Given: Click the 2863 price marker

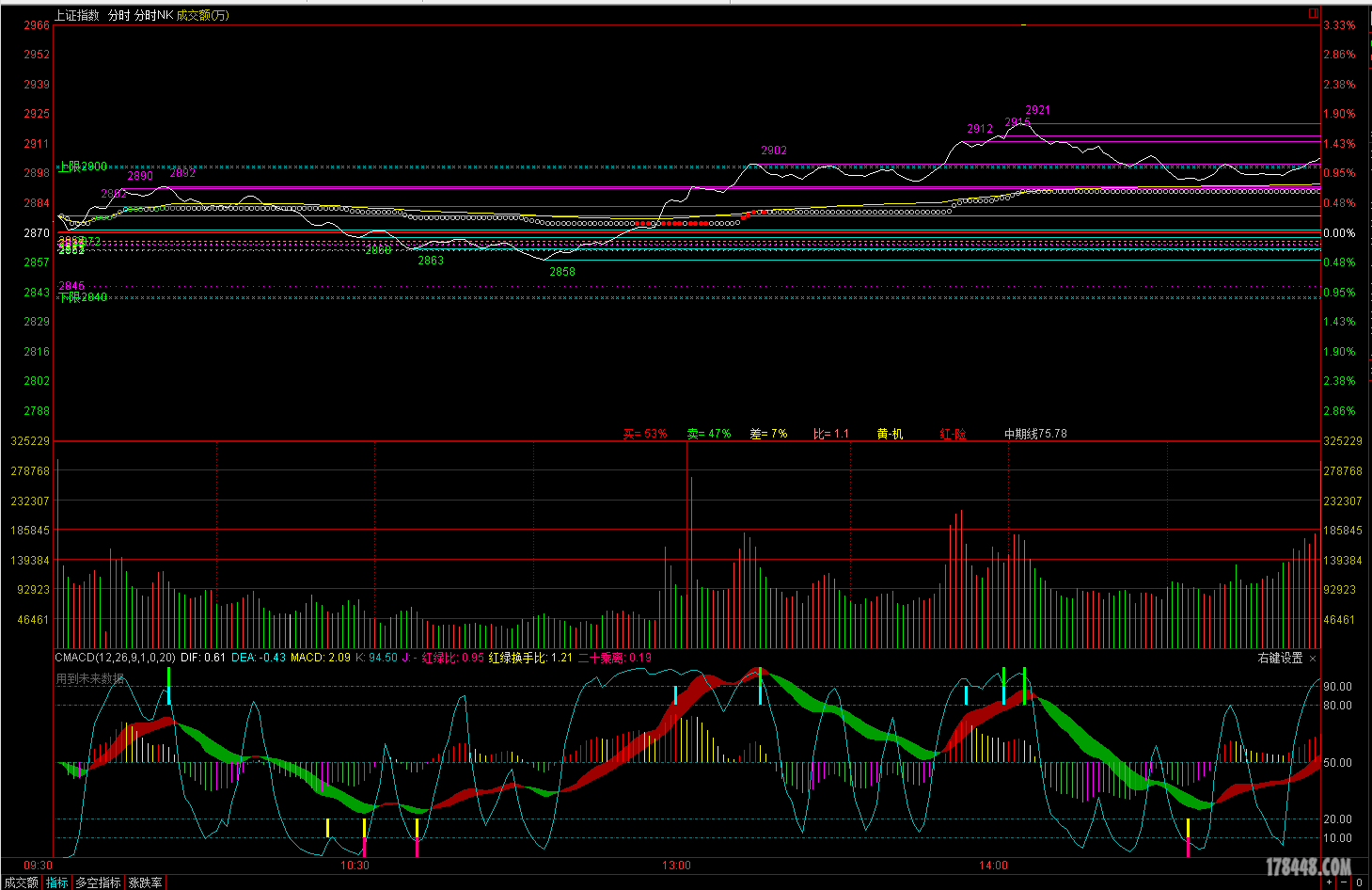Looking at the screenshot, I should tap(431, 261).
